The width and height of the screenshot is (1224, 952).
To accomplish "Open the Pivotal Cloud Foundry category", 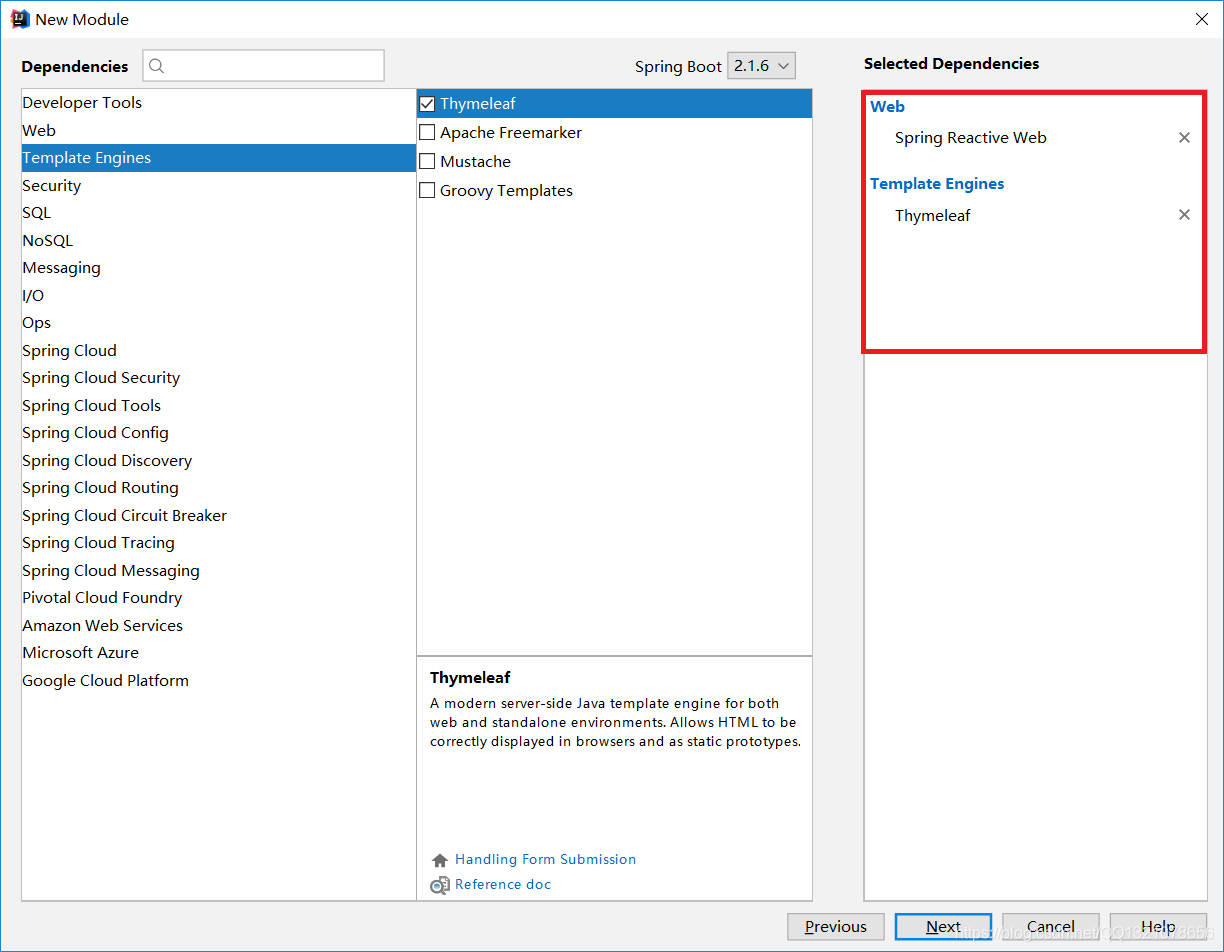I will coord(219,598).
